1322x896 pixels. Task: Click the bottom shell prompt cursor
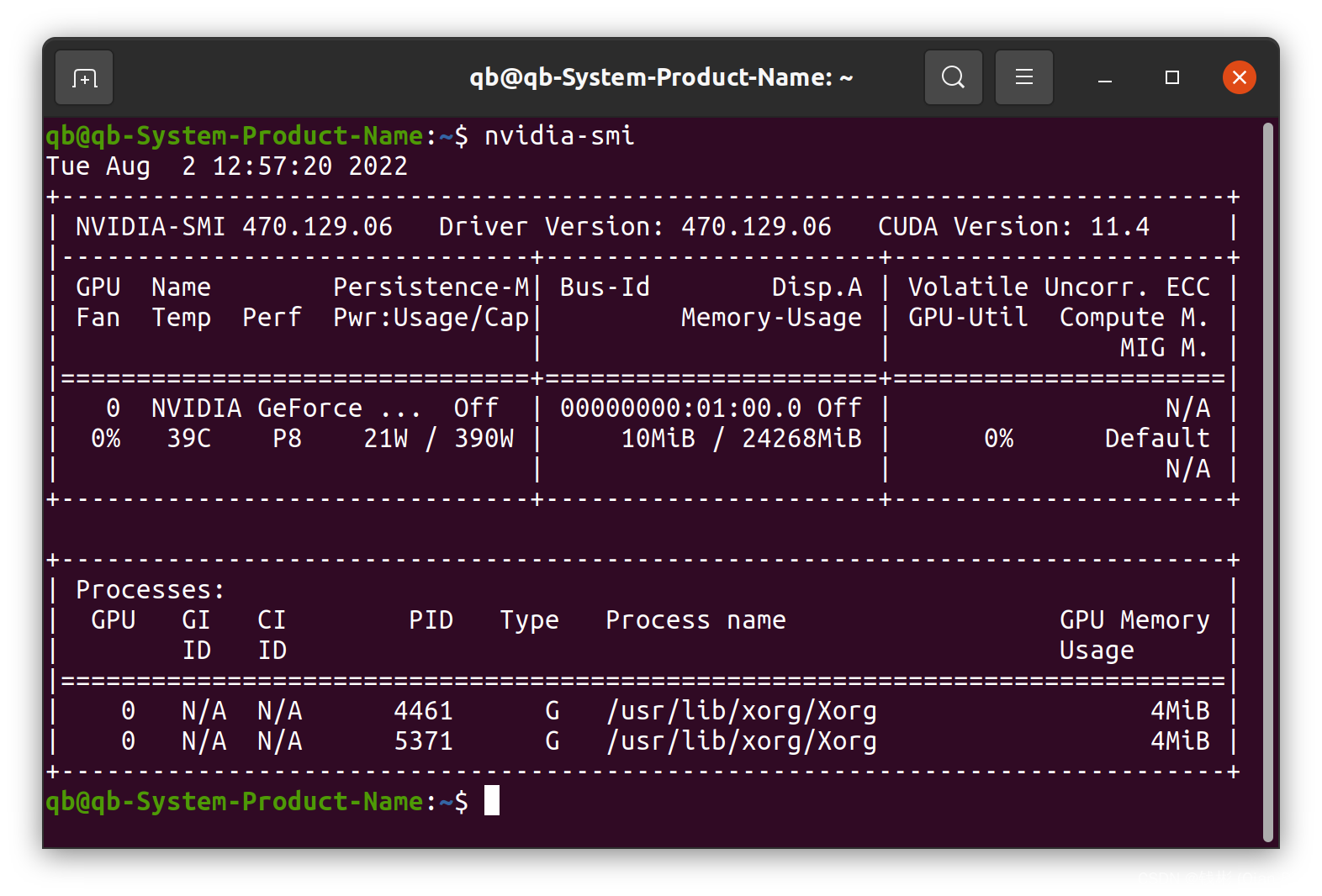tap(492, 800)
